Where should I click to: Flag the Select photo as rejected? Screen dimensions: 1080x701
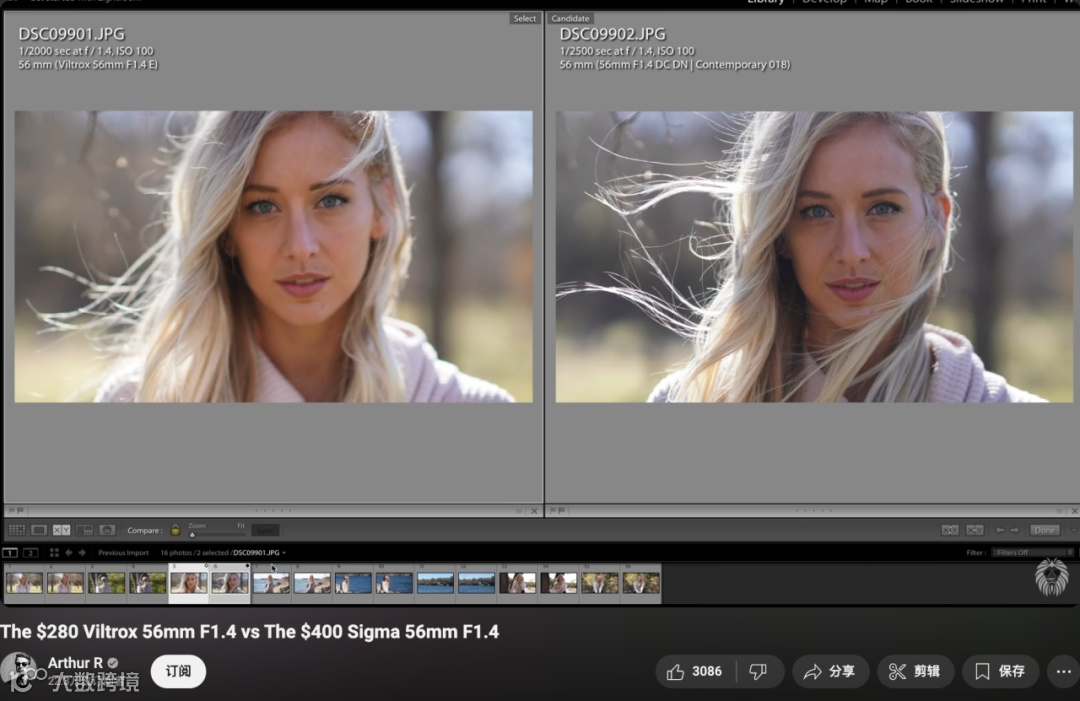click(x=20, y=510)
